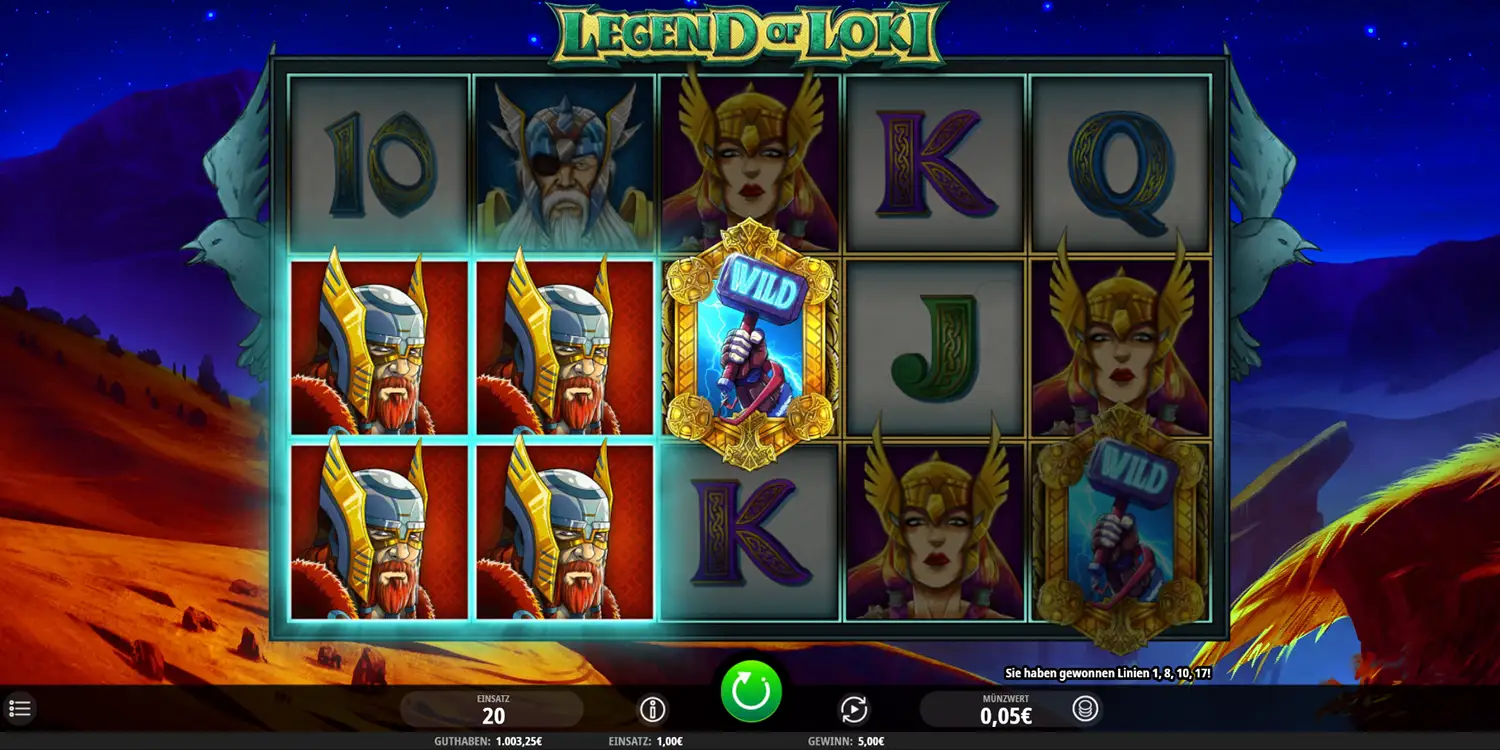Click the bottom-right WILD hammer symbol
This screenshot has height=750, width=1500.
click(x=1120, y=528)
